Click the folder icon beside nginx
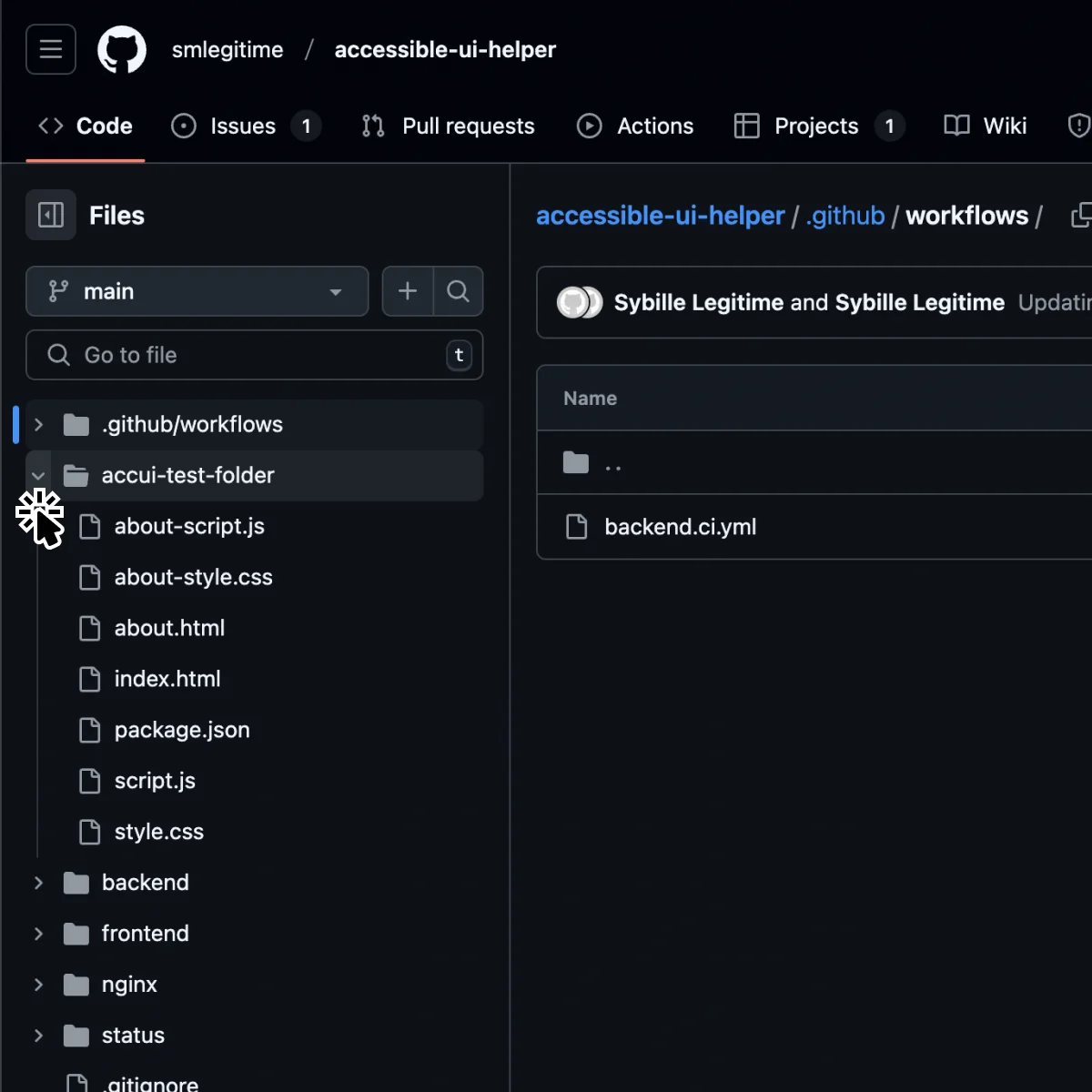Viewport: 1092px width, 1092px height. click(x=76, y=985)
